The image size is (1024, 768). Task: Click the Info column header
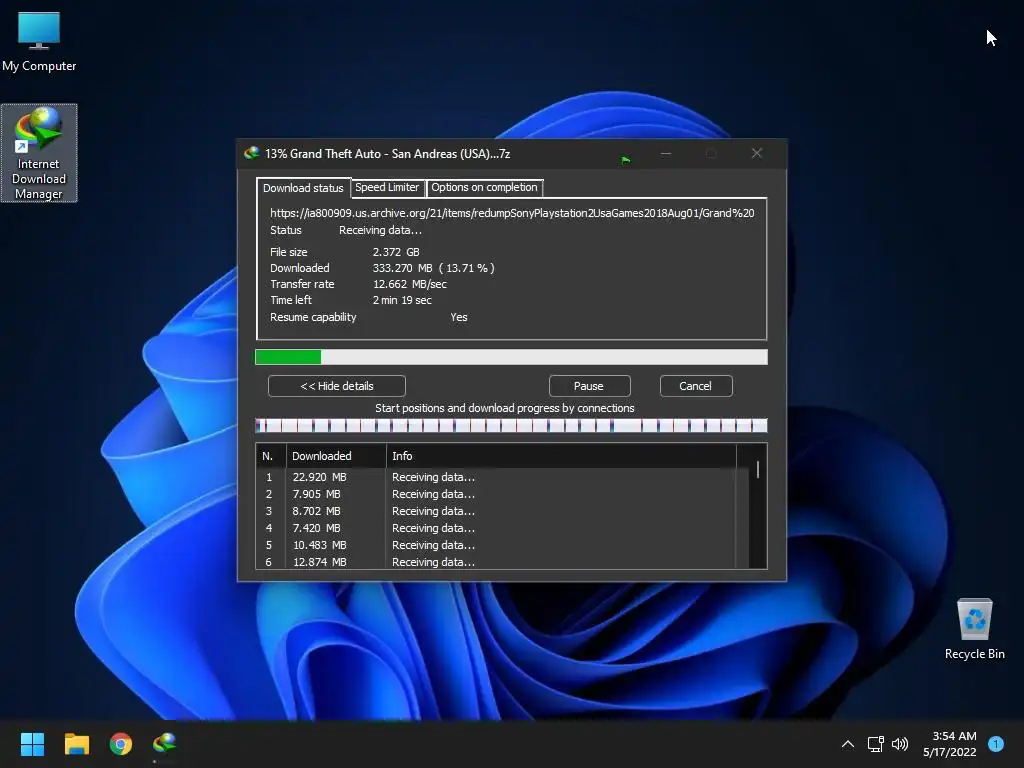561,456
